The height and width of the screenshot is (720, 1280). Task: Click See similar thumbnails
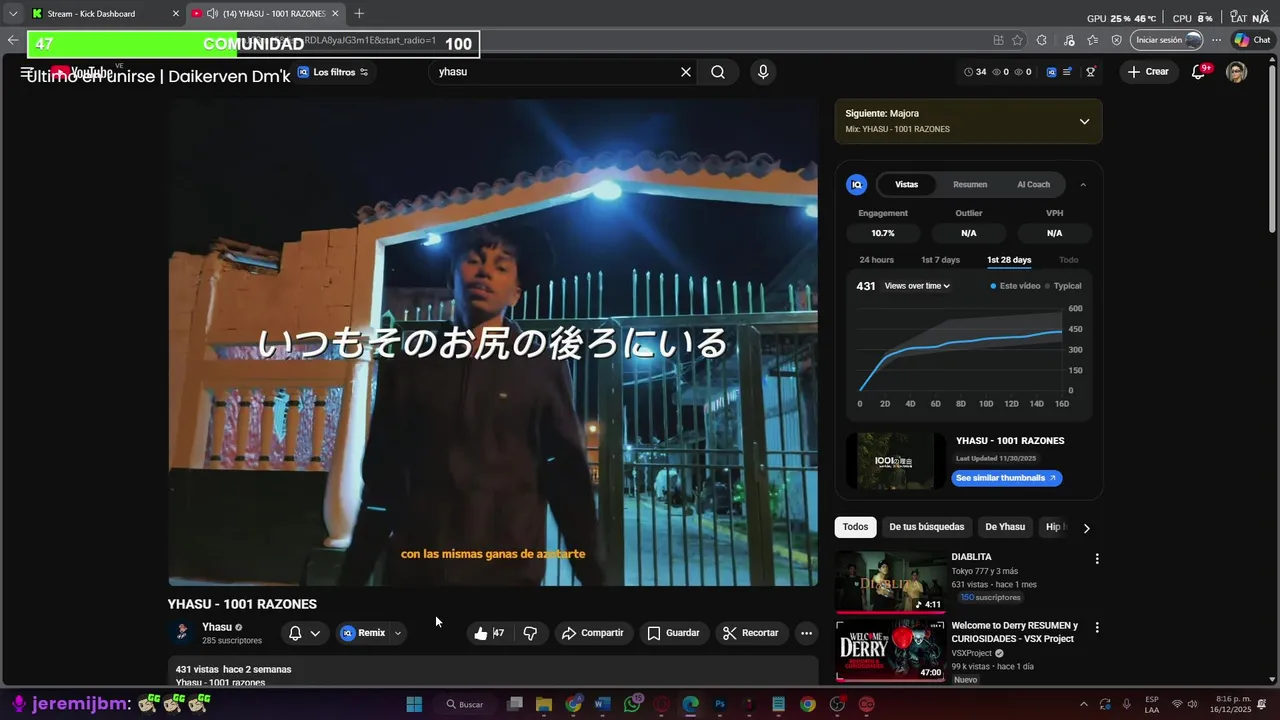[1006, 478]
